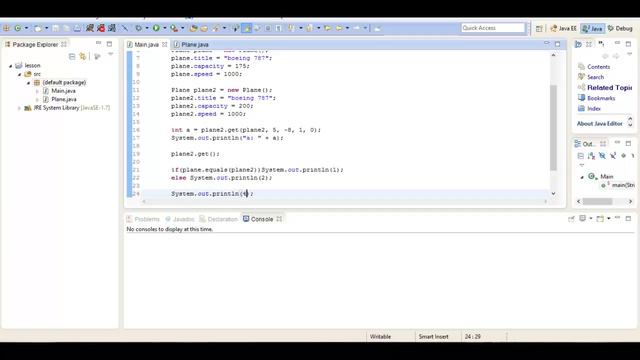
Task: Click Collapse All in Package Explorer
Action: (72, 56)
